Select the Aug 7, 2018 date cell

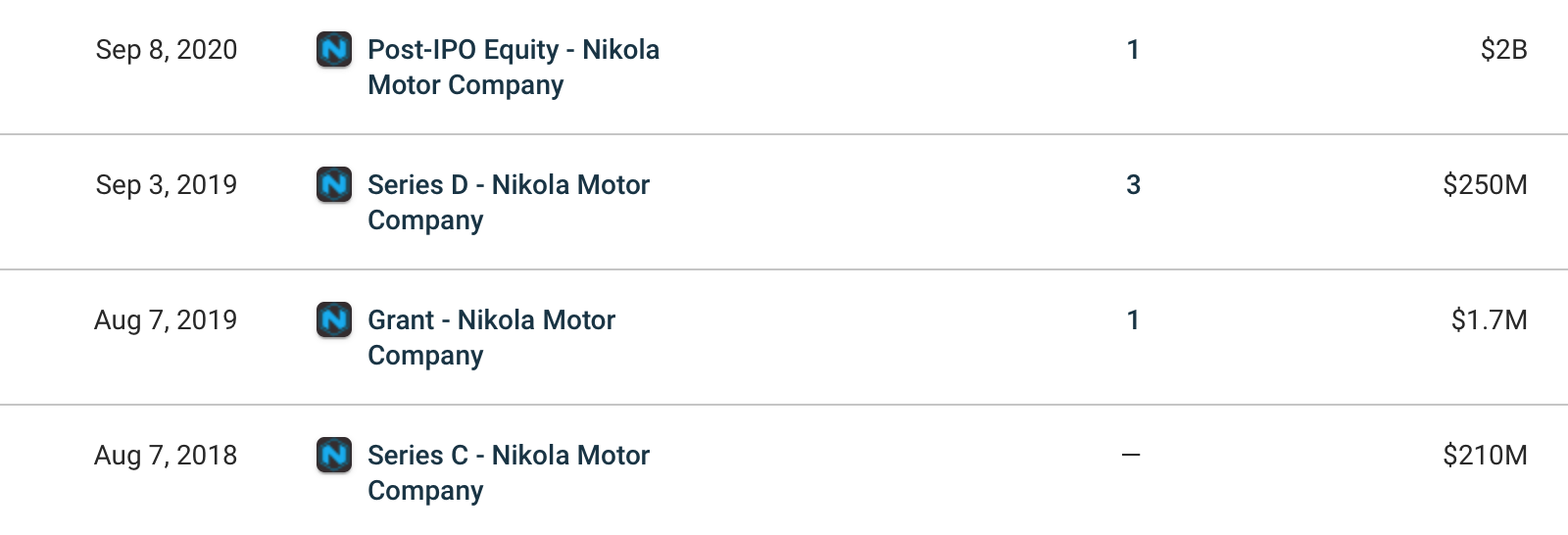click(x=166, y=456)
